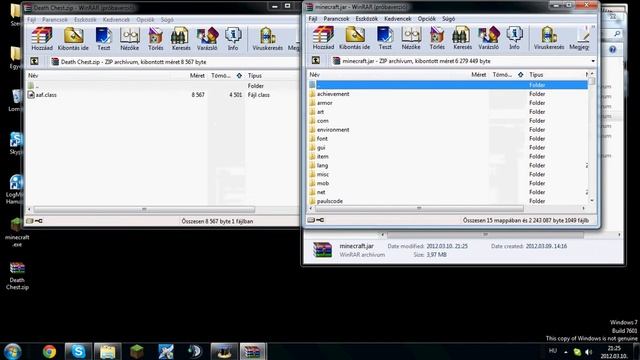Screen dimensions: 640x360
Task: Go up one level in minecraft.jar window
Action: click(x=316, y=60)
